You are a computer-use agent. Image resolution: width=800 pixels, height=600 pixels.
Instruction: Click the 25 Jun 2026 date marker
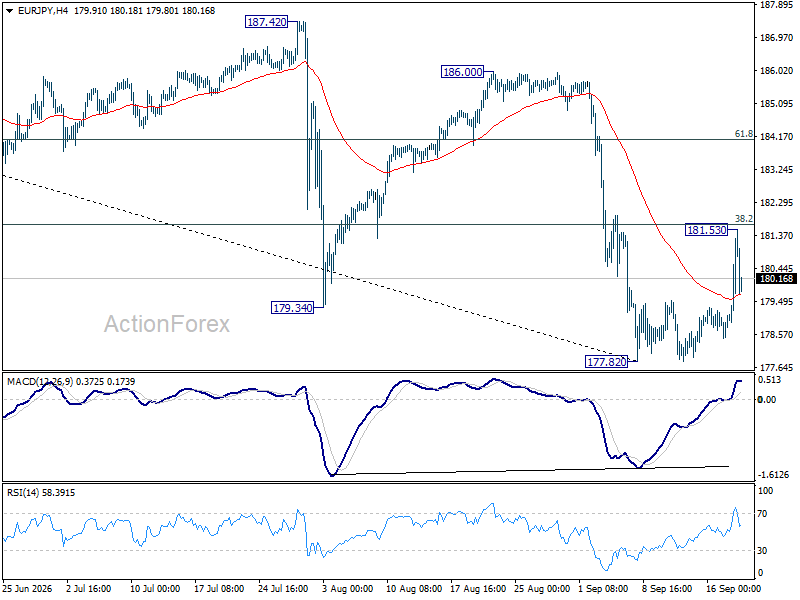28,588
